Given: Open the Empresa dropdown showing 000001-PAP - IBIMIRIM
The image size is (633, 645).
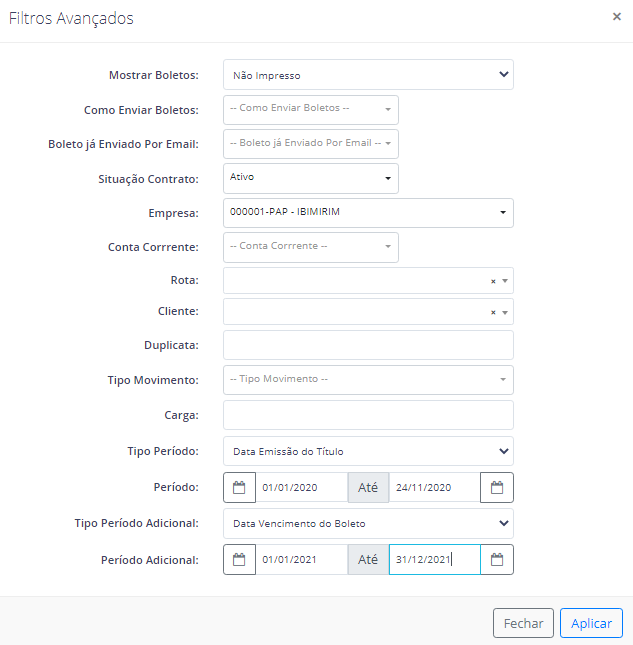Looking at the screenshot, I should click(x=368, y=213).
